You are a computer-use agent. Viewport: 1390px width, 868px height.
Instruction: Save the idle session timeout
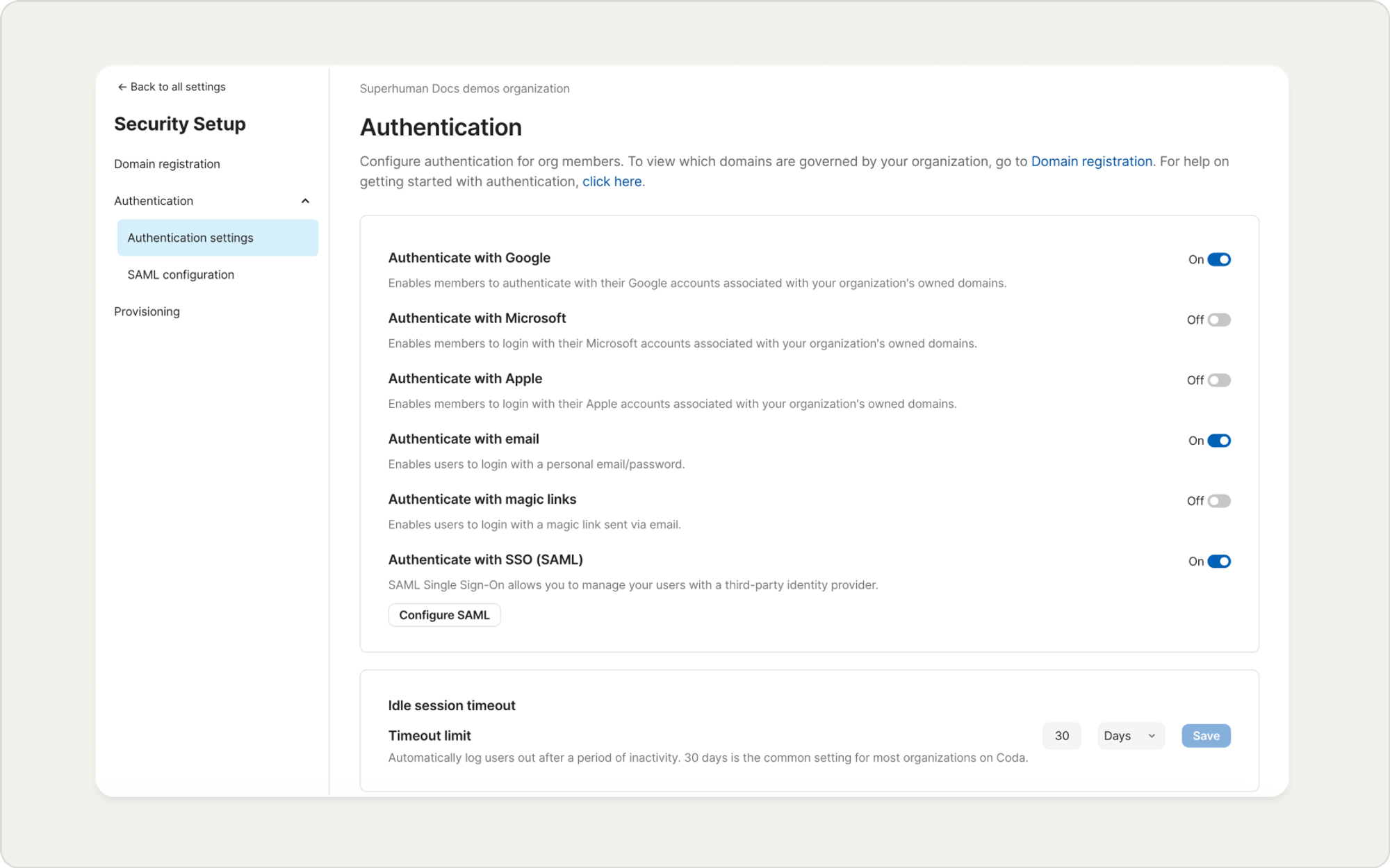coord(1206,735)
